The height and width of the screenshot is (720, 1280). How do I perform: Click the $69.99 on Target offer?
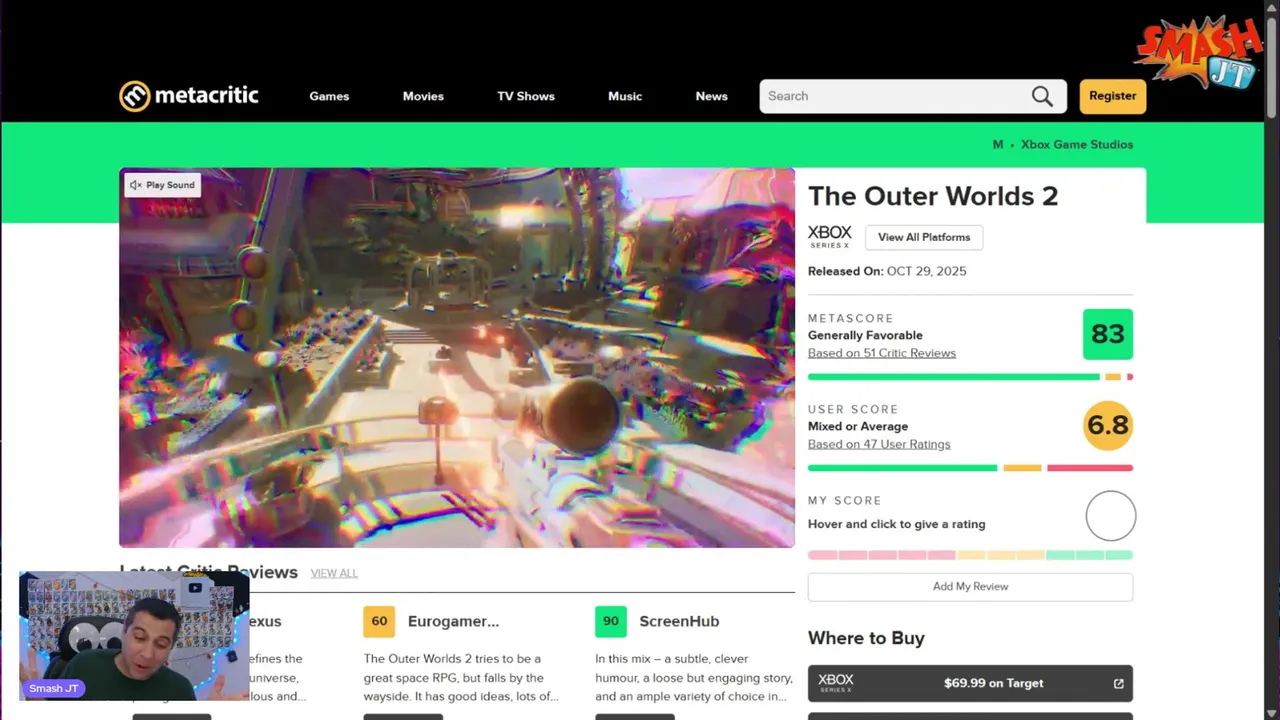click(x=970, y=684)
